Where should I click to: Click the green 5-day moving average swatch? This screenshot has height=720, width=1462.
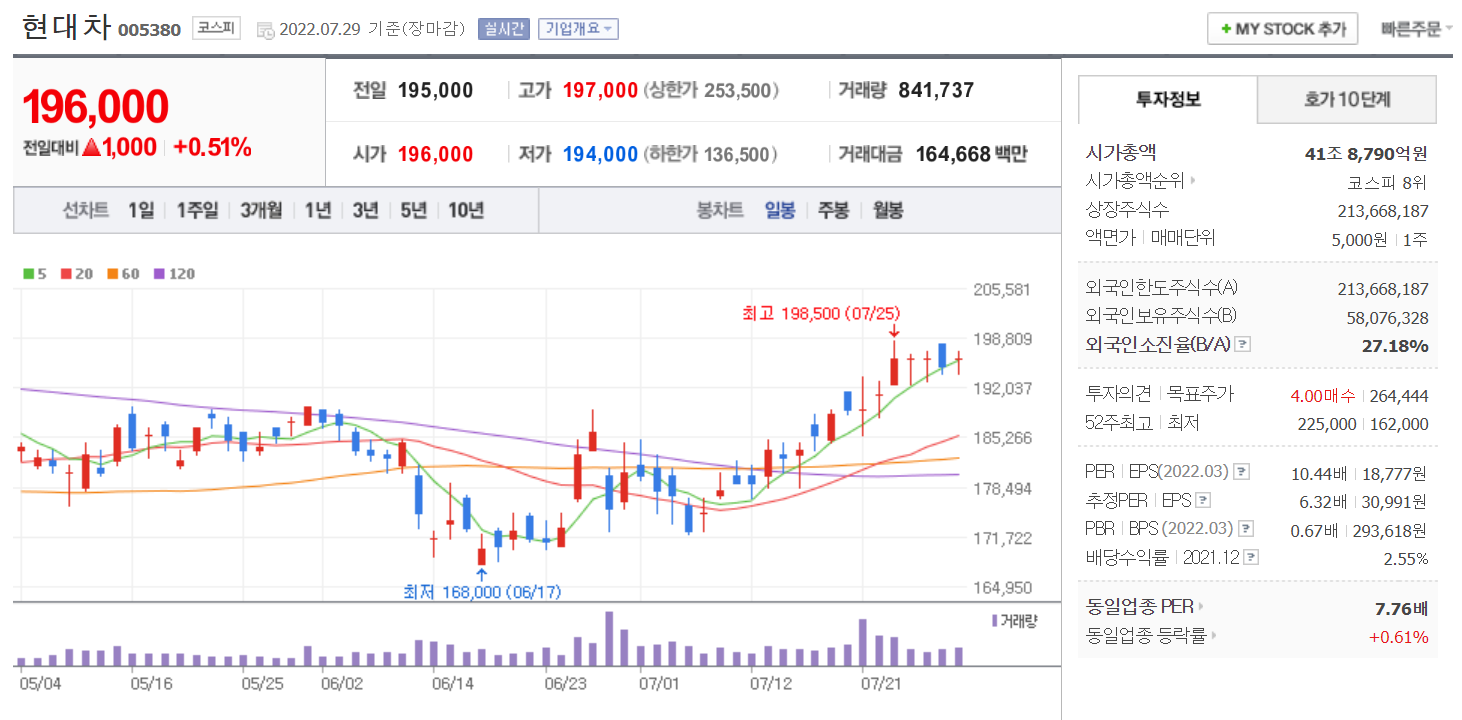[28, 273]
